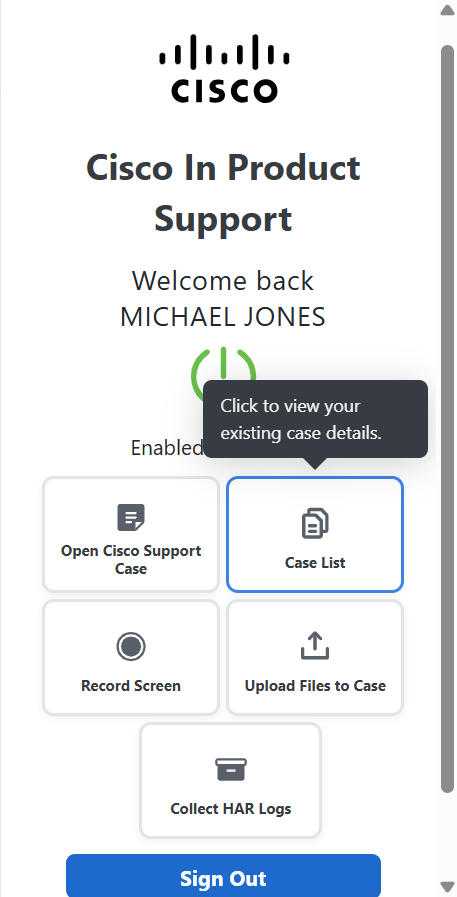Click the Open Cisco Support Case note icon
The height and width of the screenshot is (897, 457).
click(x=131, y=518)
